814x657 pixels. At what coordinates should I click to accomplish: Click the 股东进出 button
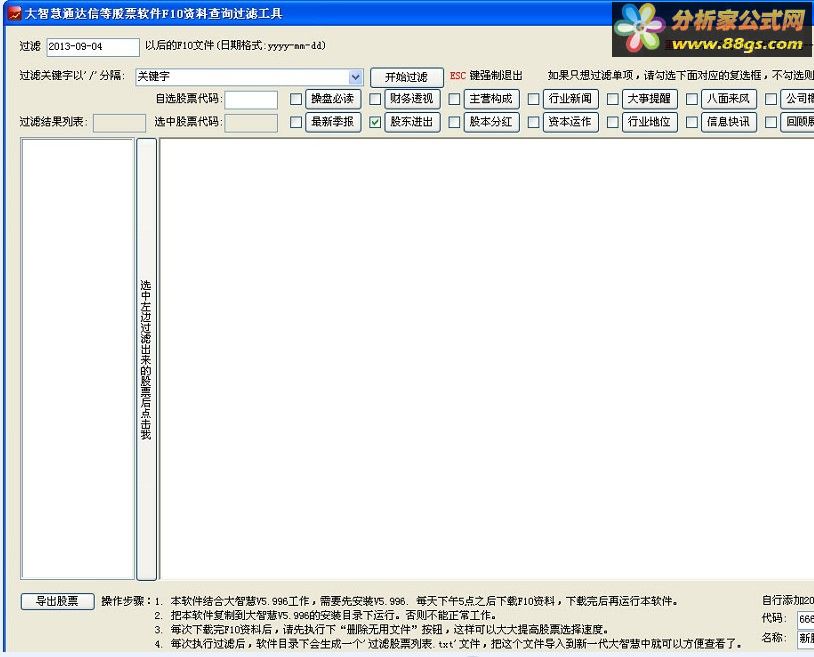pyautogui.click(x=412, y=122)
